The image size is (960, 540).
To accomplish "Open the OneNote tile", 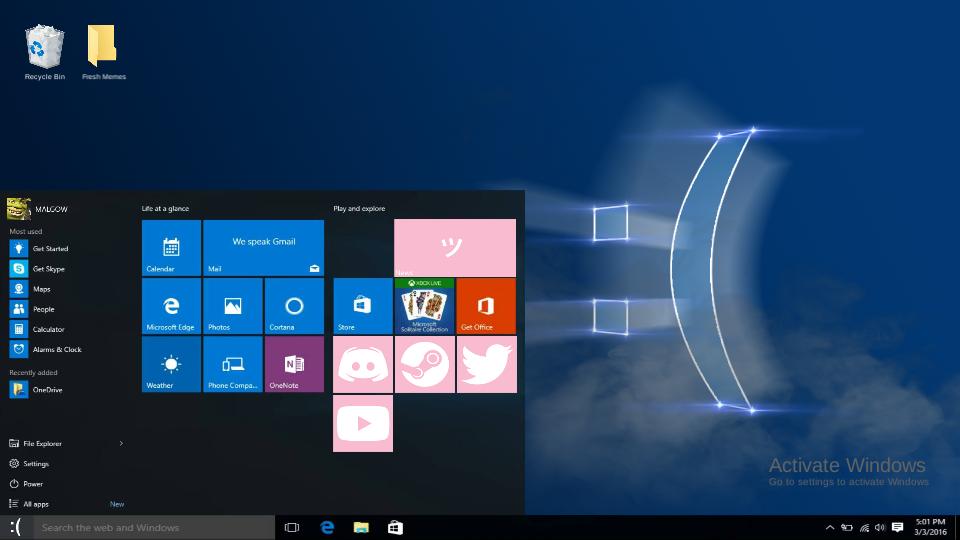I will 294,364.
